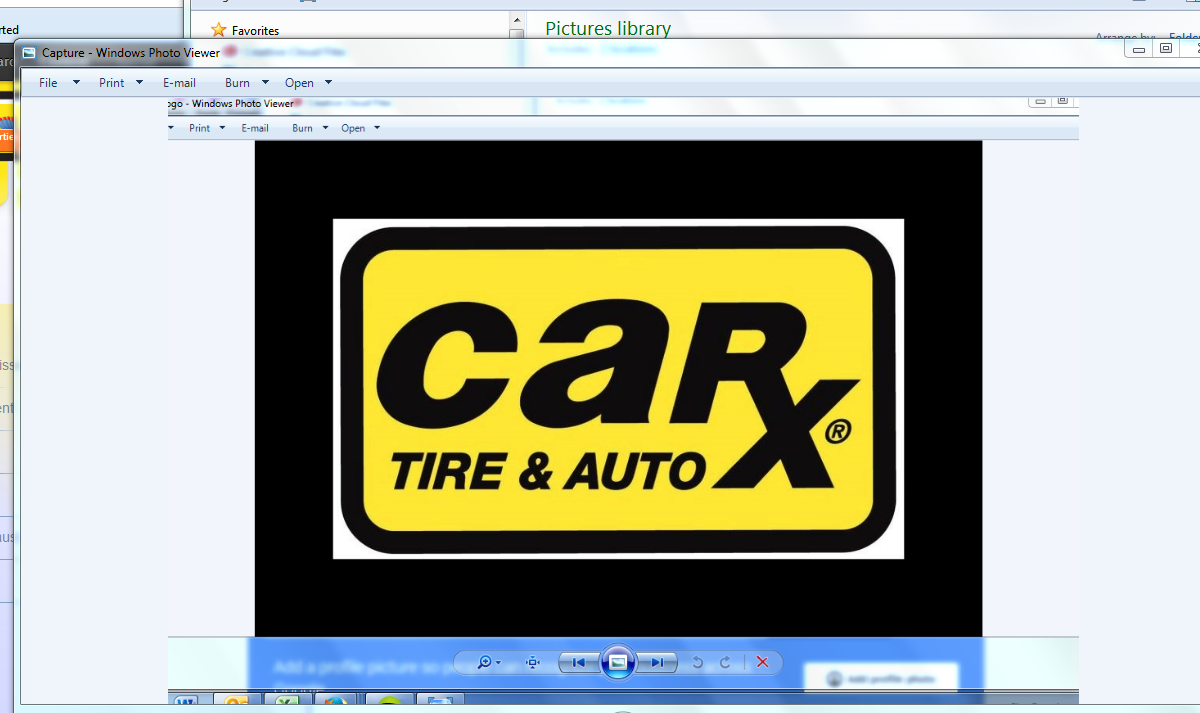Viewport: 1200px width, 713px height.
Task: Rotate the picture clockwise
Action: click(x=725, y=662)
